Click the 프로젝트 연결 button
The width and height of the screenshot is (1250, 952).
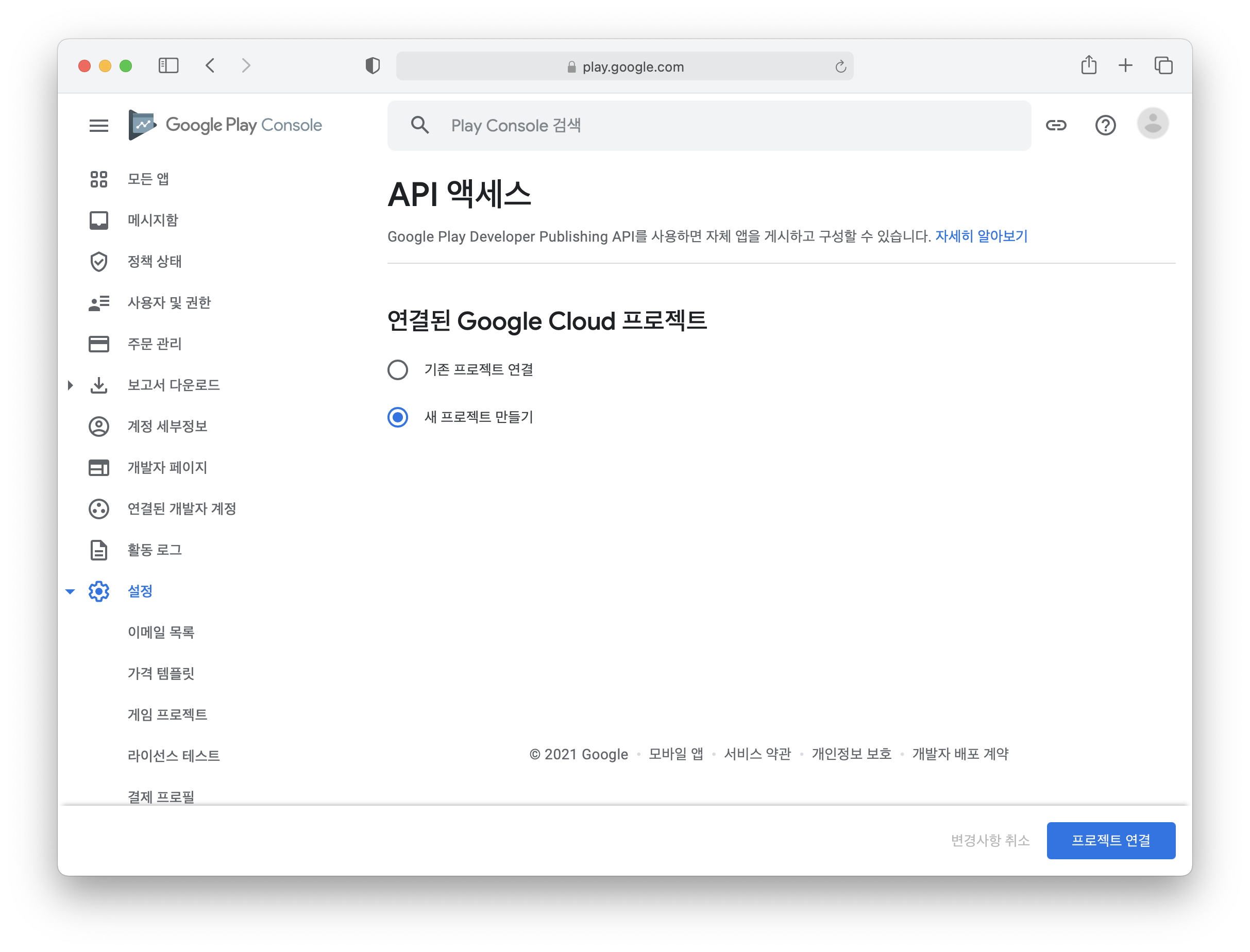point(1110,840)
